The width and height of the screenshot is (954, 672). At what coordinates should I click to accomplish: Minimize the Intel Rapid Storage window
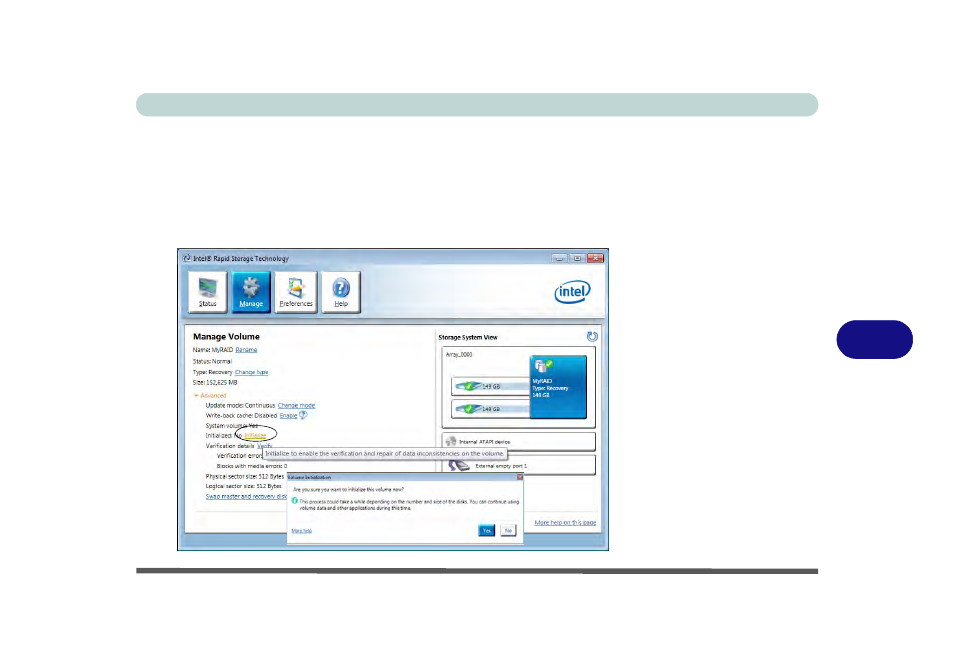pyautogui.click(x=559, y=258)
